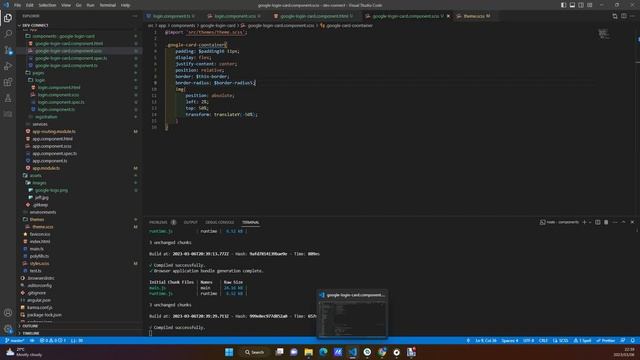This screenshot has width=640, height=360.
Task: Open Explorer more actions ellipsis
Action: [x=135, y=16]
